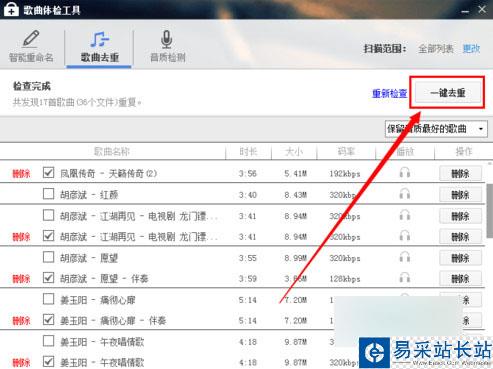Click the song list vertical scrollbar
The image size is (493, 369).
click(x=490, y=210)
